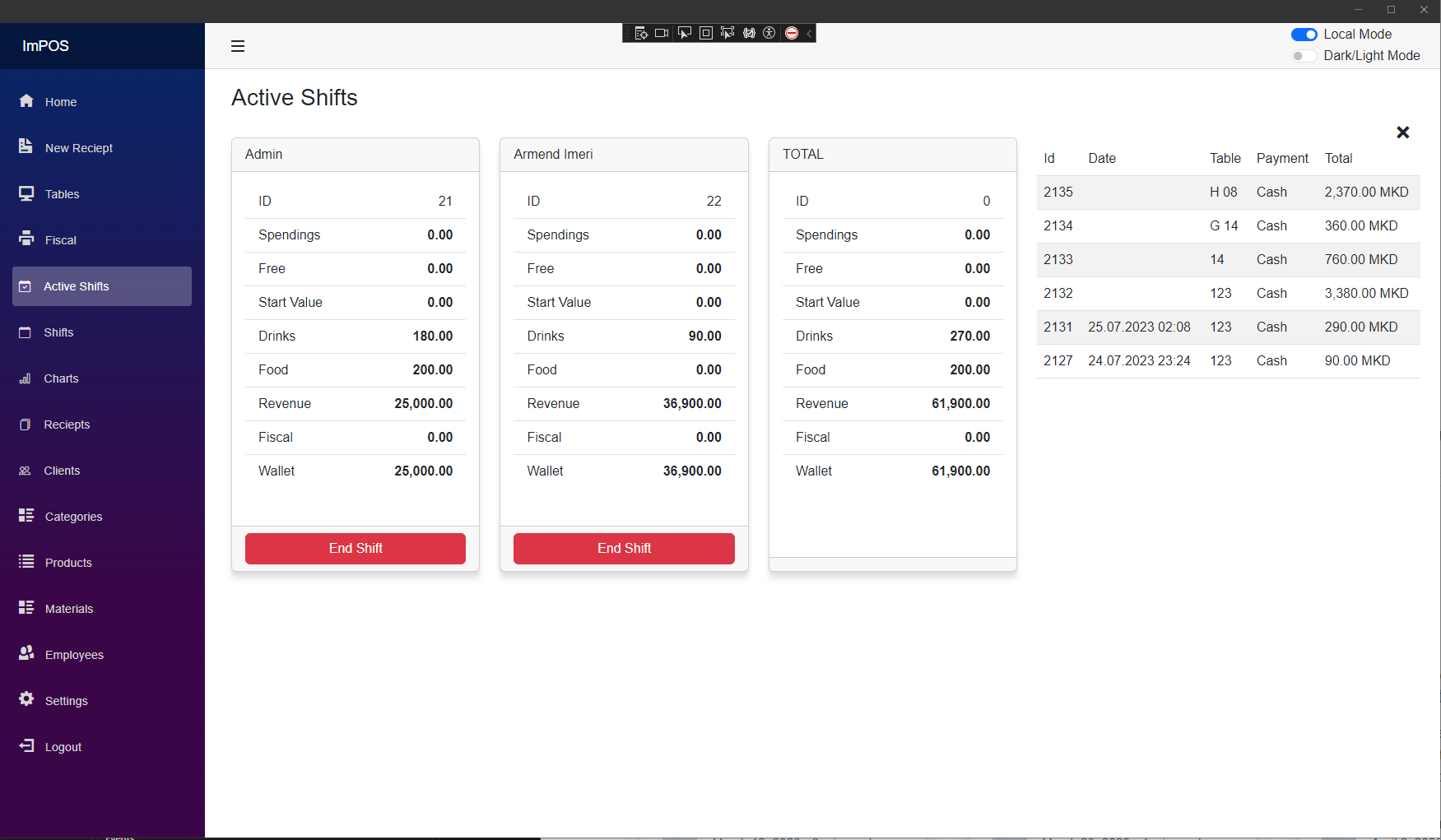Click the Admin card header

tap(356, 155)
